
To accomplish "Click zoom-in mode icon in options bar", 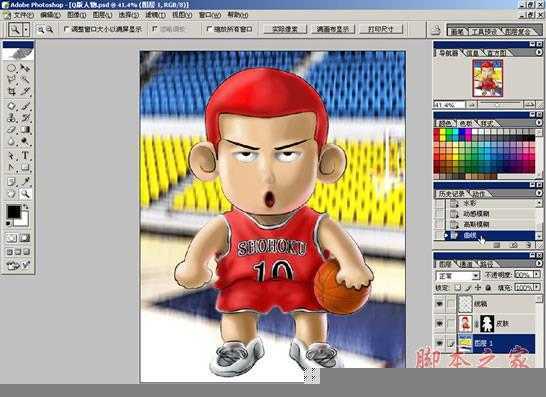I will click(x=41, y=30).
